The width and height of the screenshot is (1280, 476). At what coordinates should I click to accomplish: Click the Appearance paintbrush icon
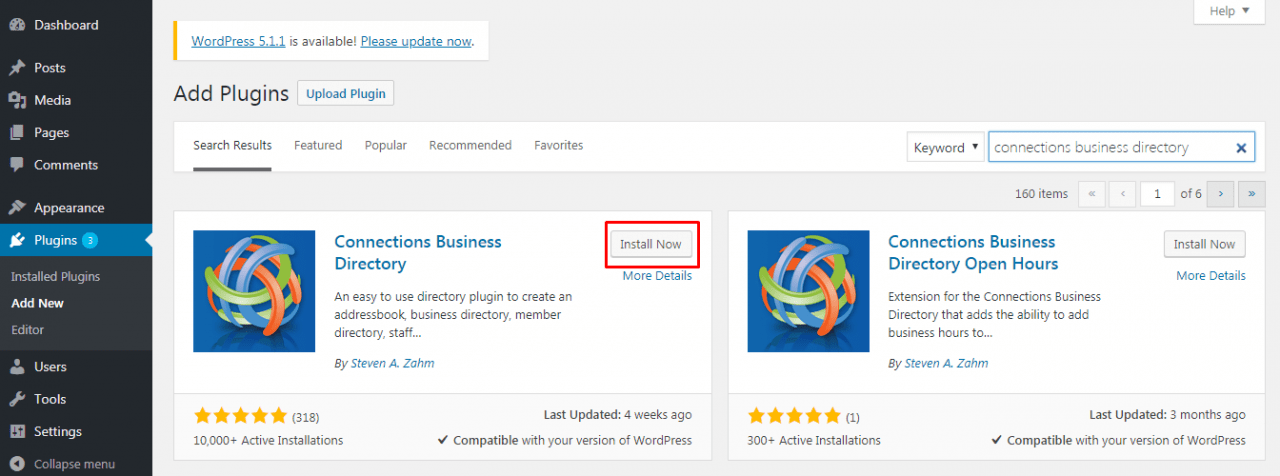pyautogui.click(x=17, y=208)
